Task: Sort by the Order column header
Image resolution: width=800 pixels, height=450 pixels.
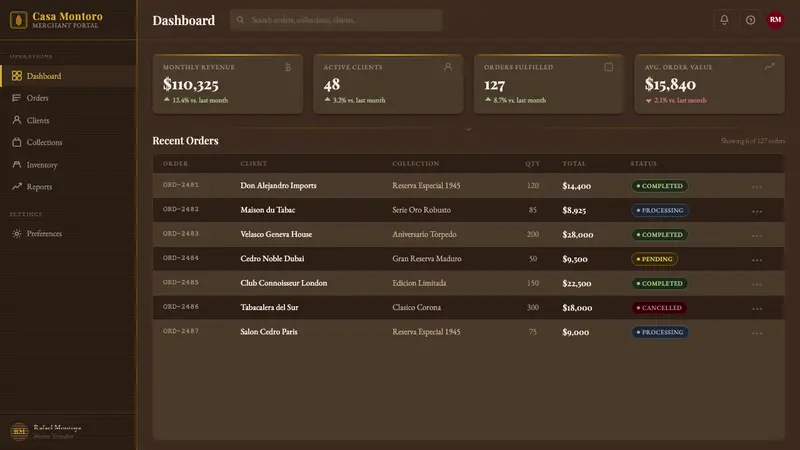Action: pyautogui.click(x=176, y=163)
